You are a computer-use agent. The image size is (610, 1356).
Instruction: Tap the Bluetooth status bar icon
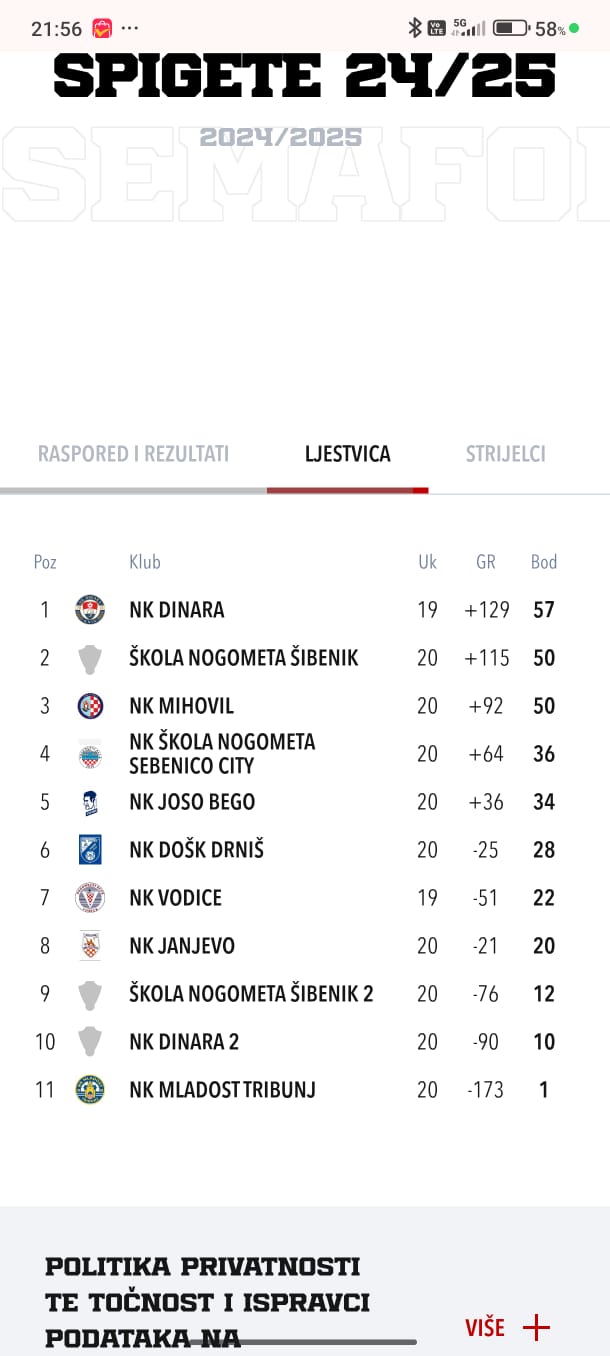(x=415, y=28)
